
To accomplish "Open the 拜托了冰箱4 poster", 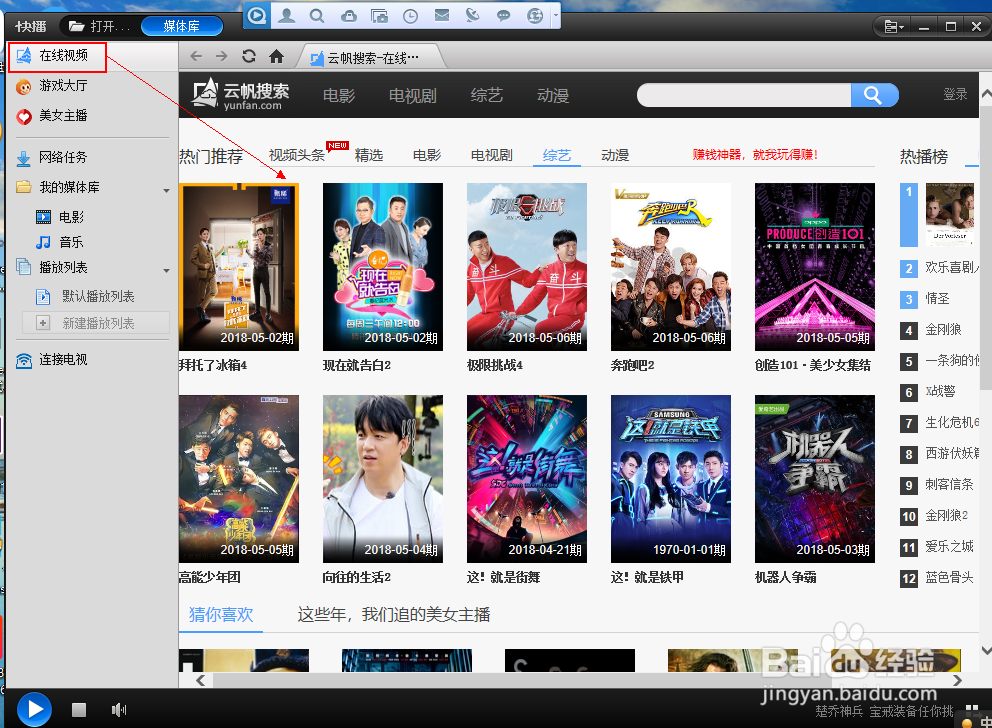I will (x=239, y=267).
